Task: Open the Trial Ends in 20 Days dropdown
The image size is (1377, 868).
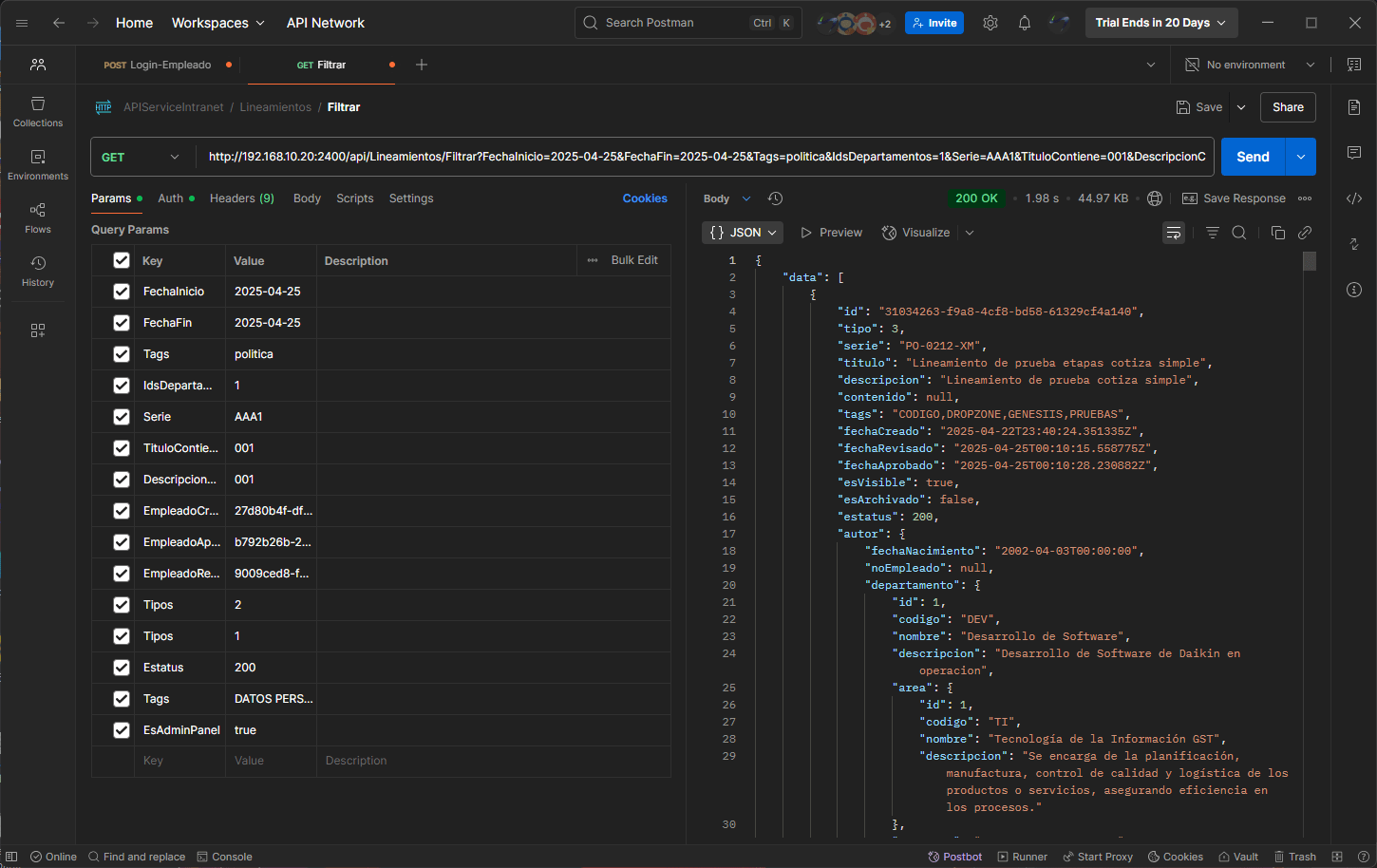Action: tap(1160, 23)
